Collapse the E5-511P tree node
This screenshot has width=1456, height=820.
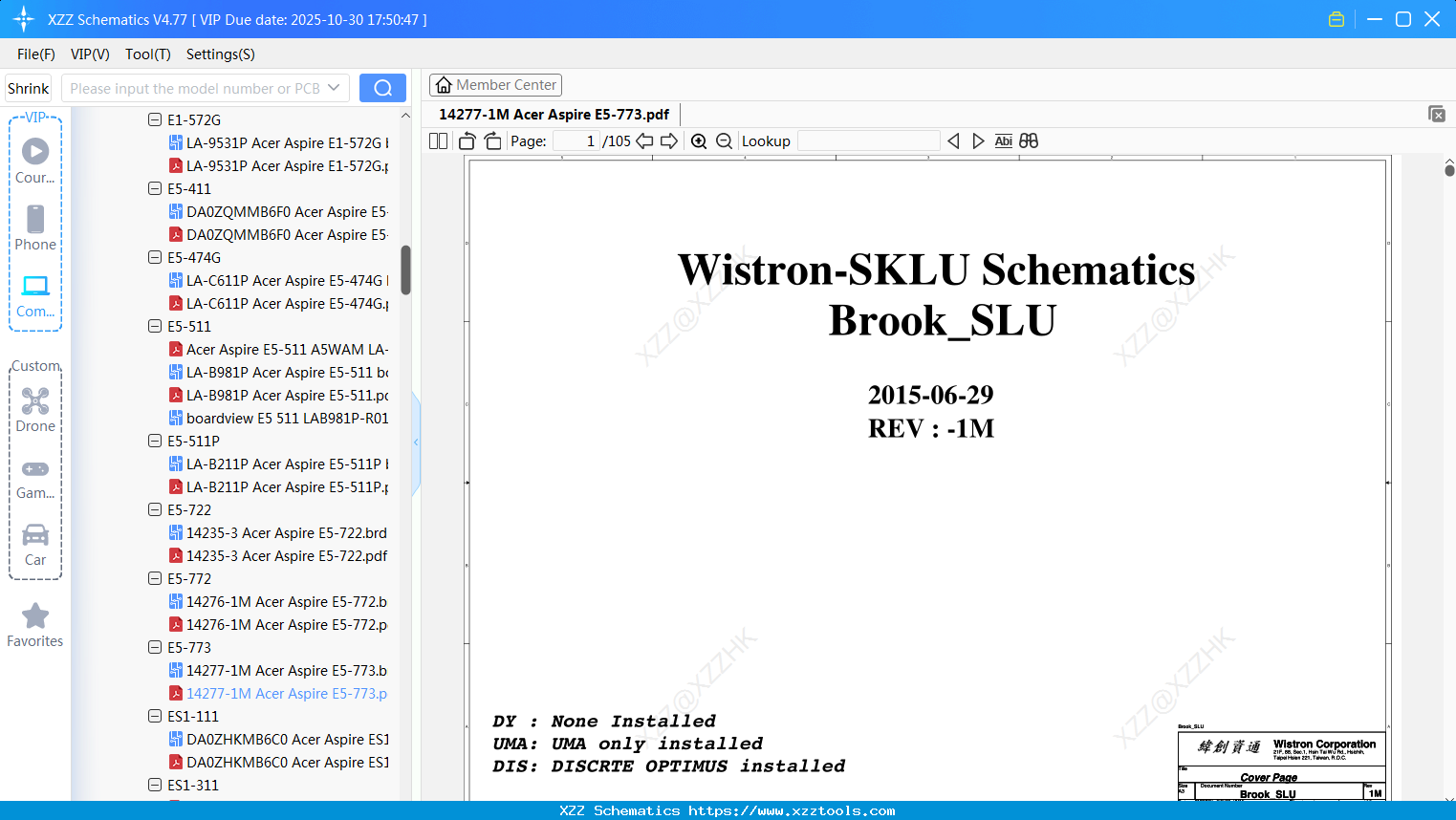coord(155,441)
